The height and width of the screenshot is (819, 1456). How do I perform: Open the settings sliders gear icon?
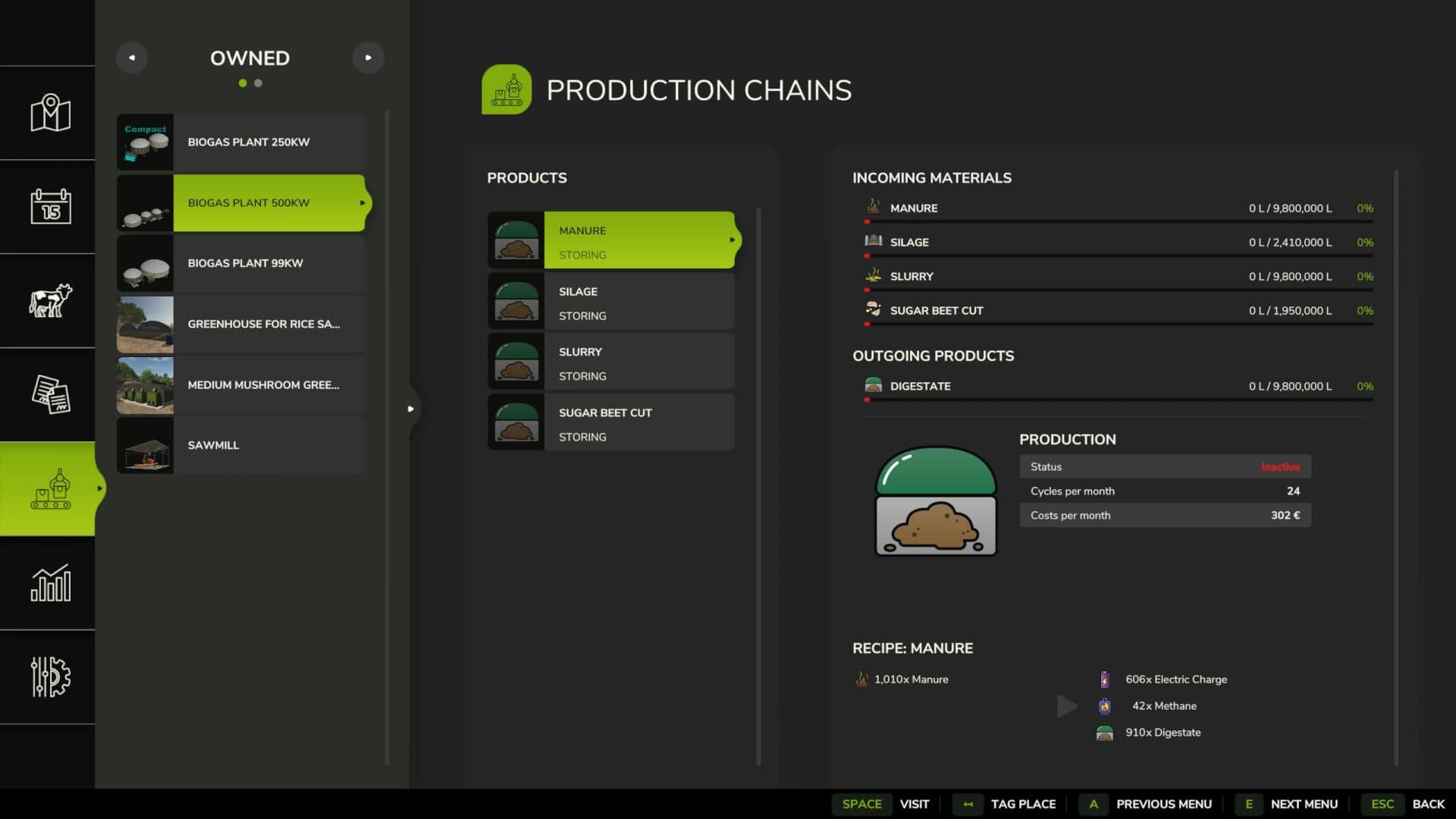50,676
